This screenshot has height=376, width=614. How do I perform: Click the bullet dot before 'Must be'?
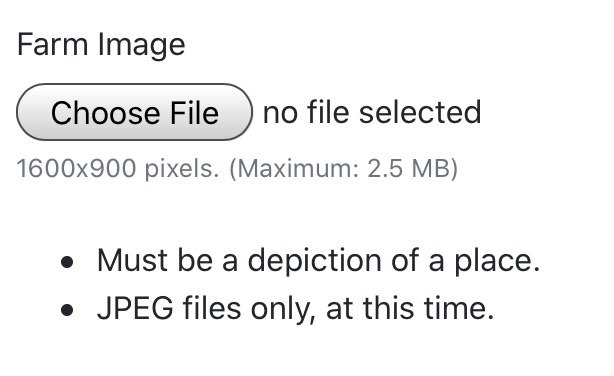click(67, 262)
